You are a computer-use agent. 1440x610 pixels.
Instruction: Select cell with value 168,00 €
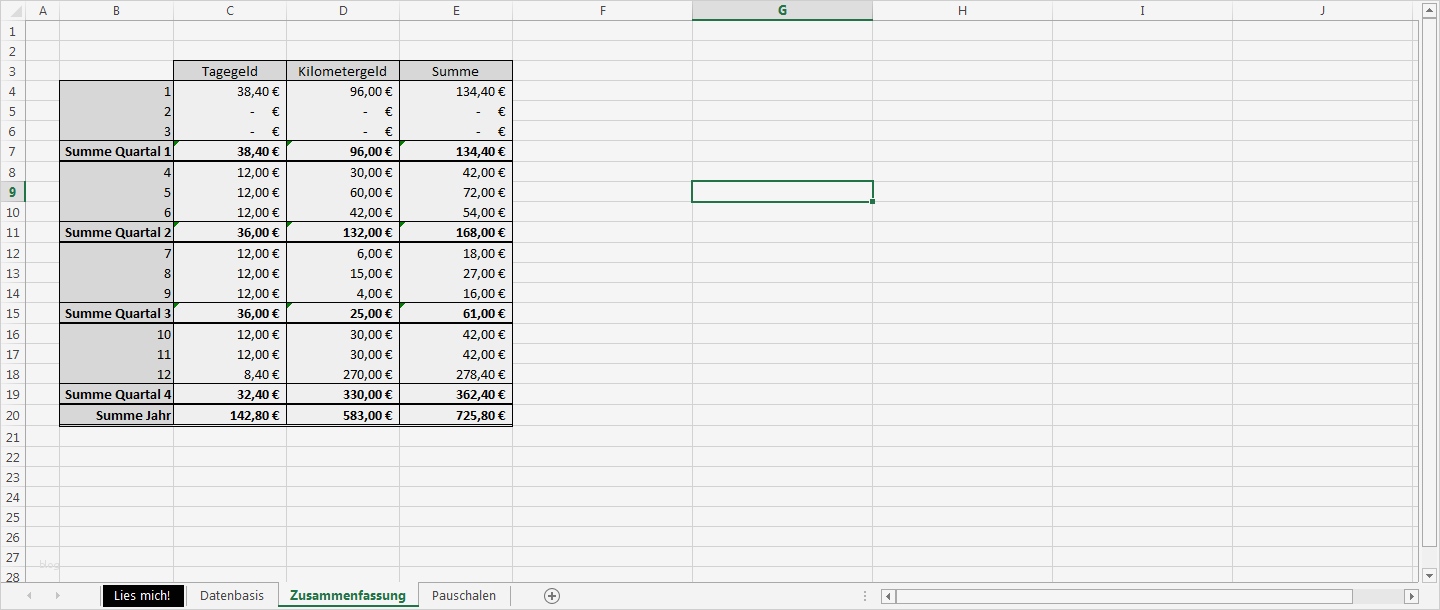pos(456,233)
